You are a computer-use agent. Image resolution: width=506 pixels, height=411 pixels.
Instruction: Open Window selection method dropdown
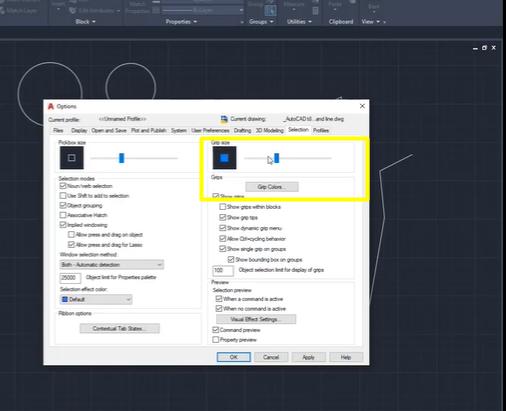click(x=112, y=265)
